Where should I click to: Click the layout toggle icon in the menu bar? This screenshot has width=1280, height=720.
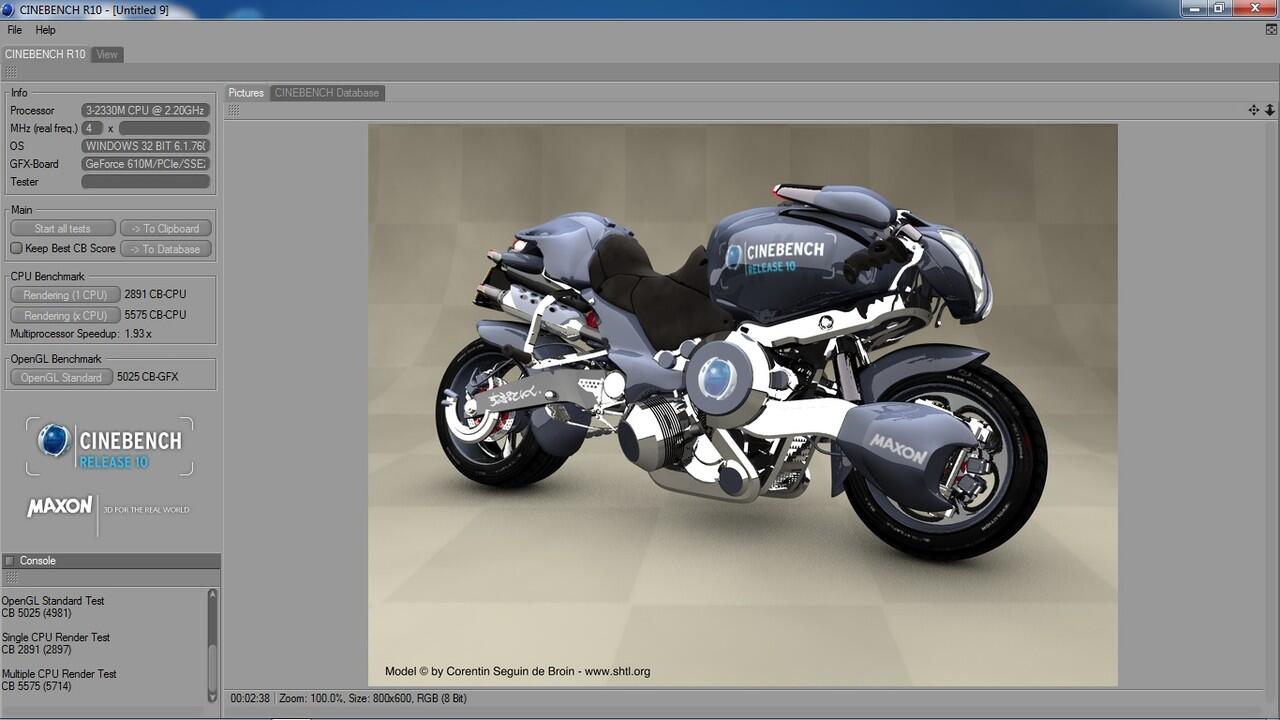tap(1270, 31)
